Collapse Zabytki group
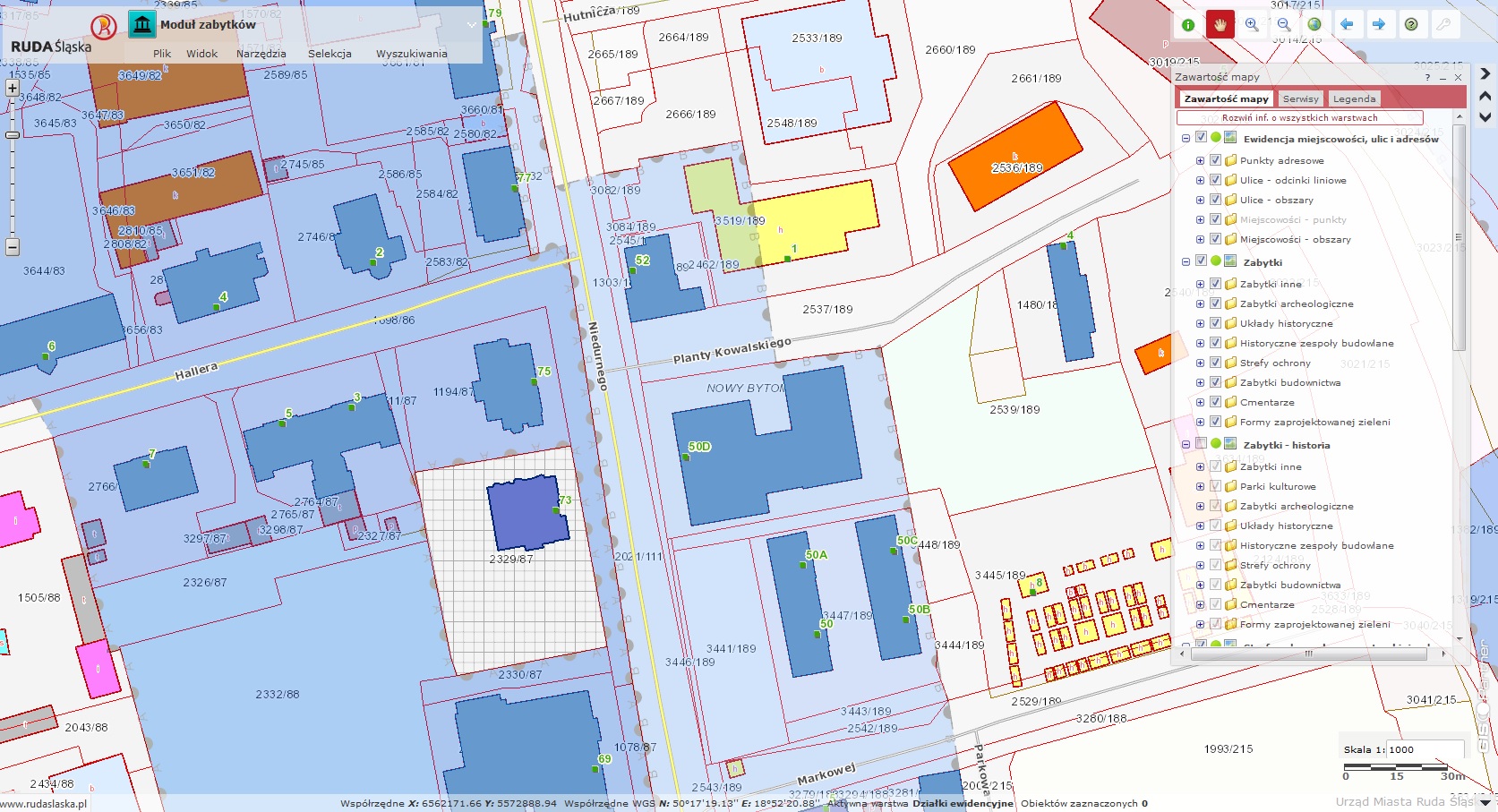Screen dimensions: 1498x812 pos(1186,261)
